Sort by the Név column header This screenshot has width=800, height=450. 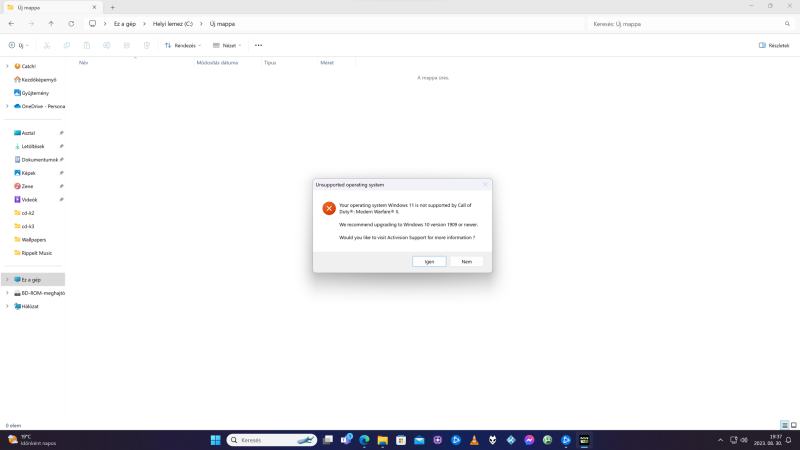(x=84, y=63)
